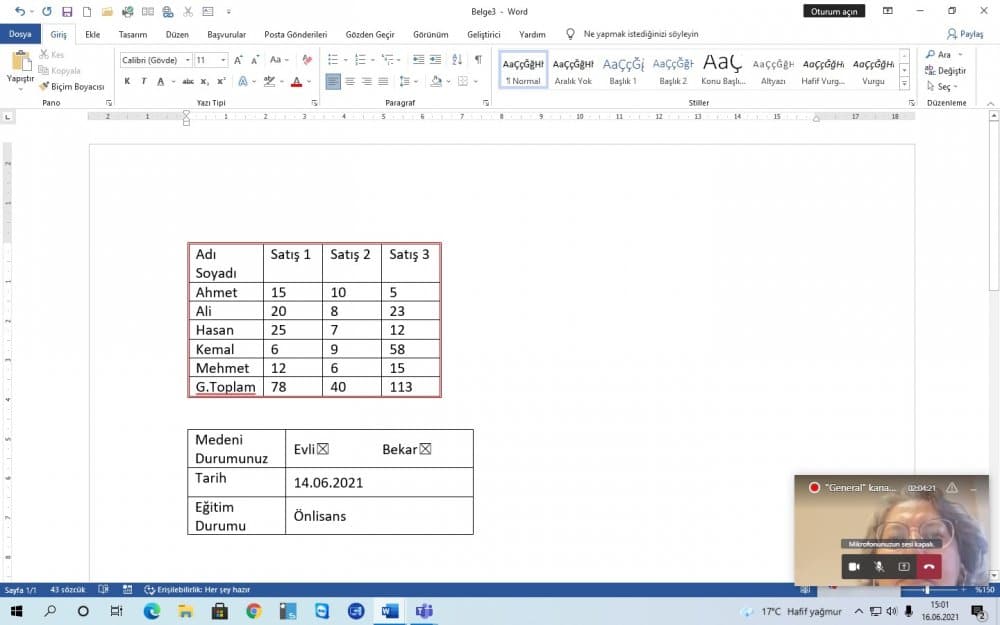The height and width of the screenshot is (625, 1000).
Task: Toggle italic formatting with the T button
Action: coord(143,81)
